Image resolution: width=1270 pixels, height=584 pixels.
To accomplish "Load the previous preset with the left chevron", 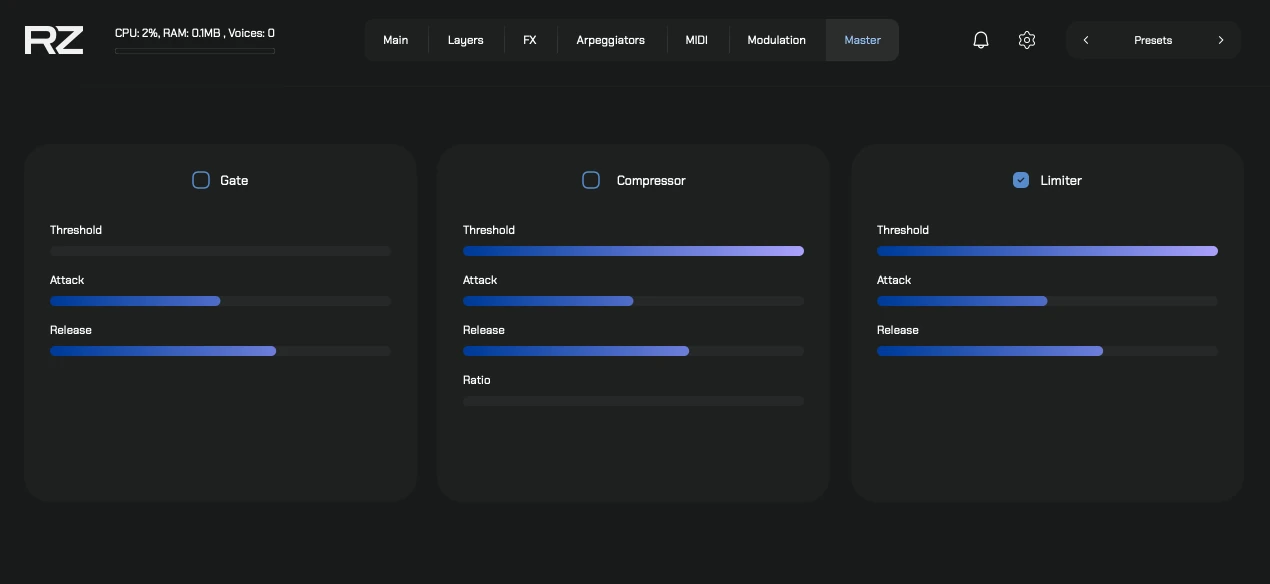I will [x=1086, y=40].
